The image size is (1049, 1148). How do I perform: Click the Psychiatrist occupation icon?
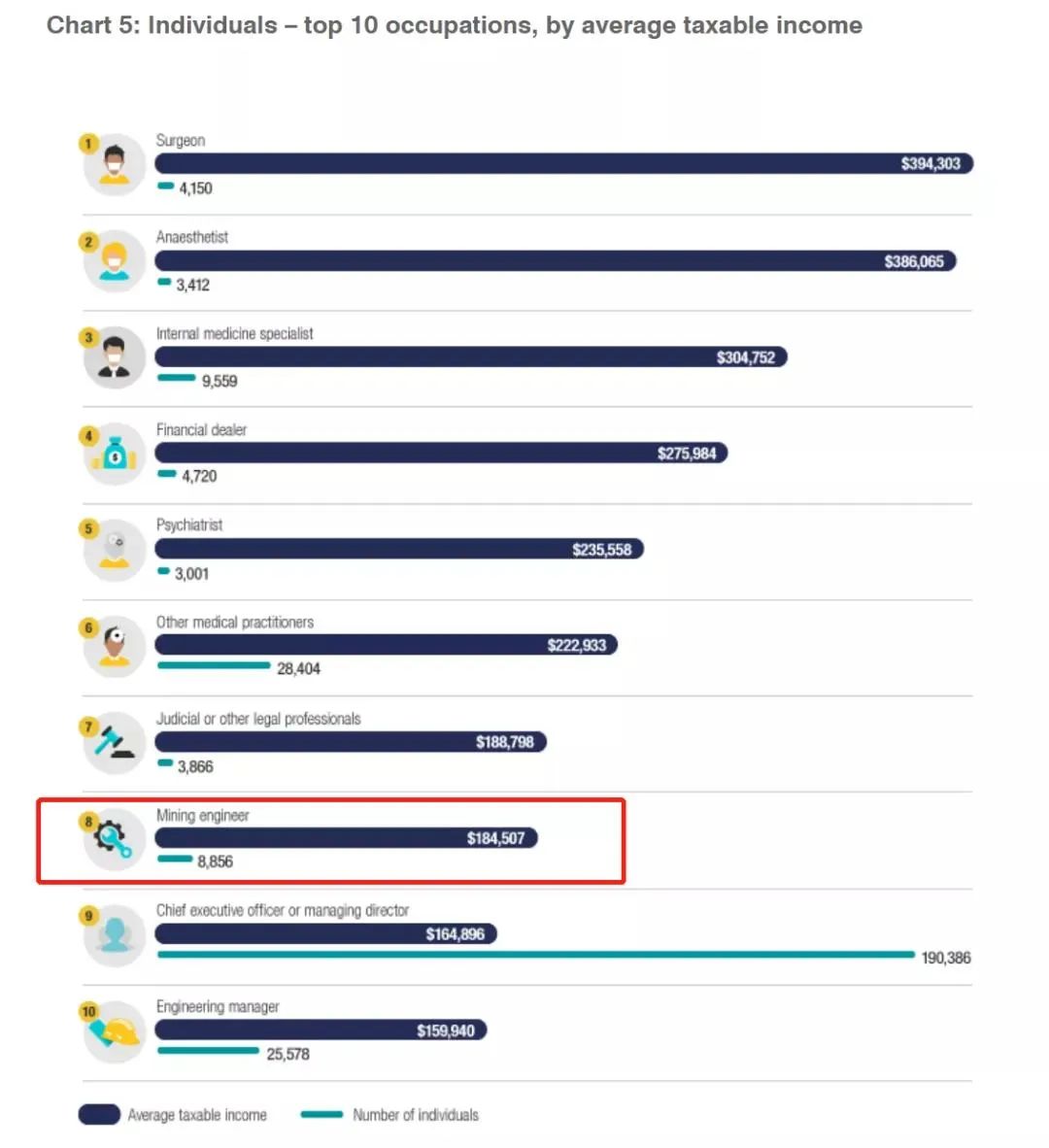tap(115, 550)
